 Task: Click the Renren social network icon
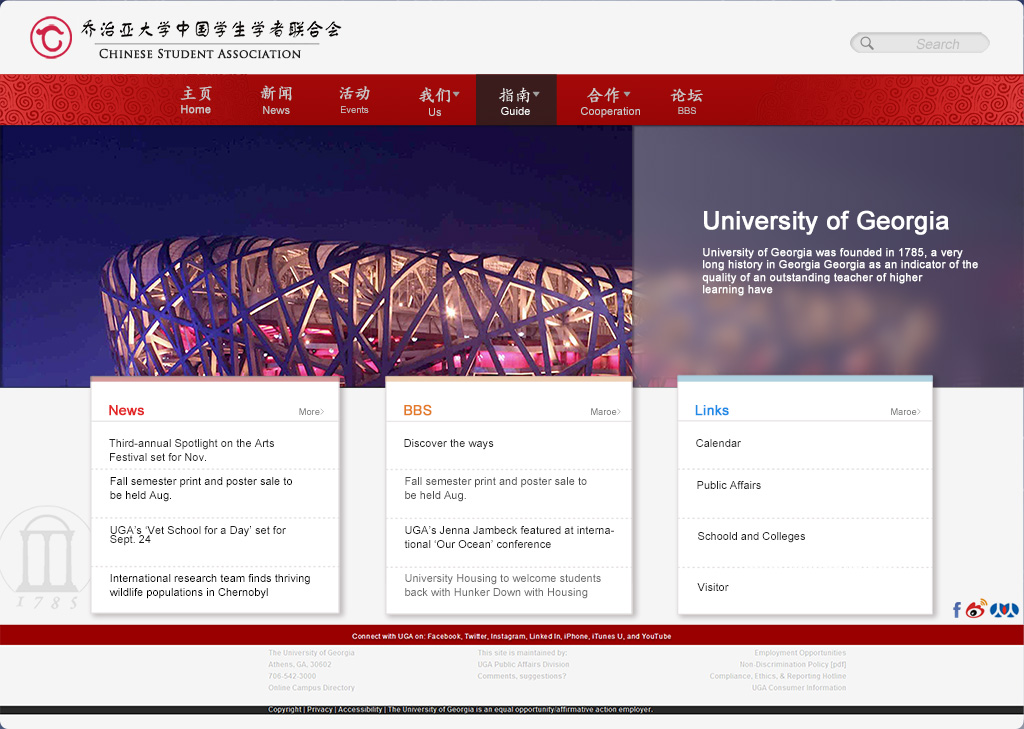point(1004,609)
